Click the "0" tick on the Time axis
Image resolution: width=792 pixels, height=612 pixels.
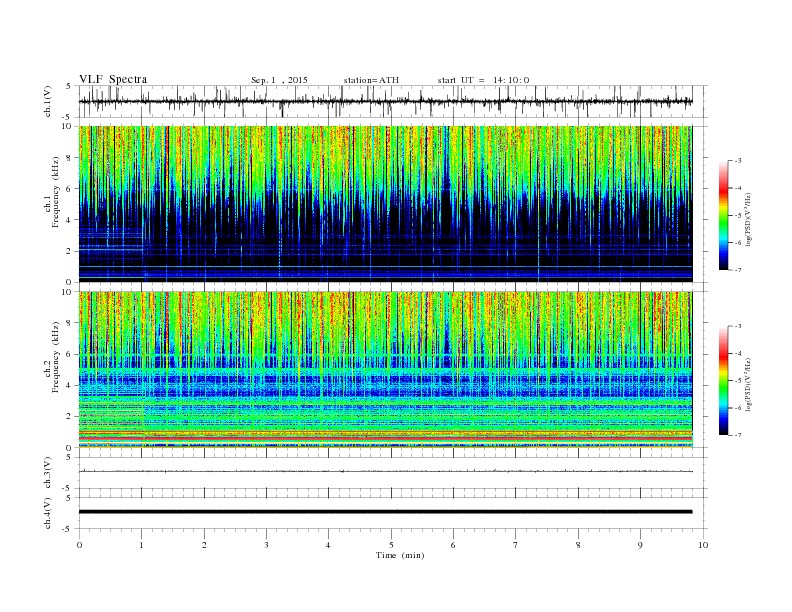(79, 545)
